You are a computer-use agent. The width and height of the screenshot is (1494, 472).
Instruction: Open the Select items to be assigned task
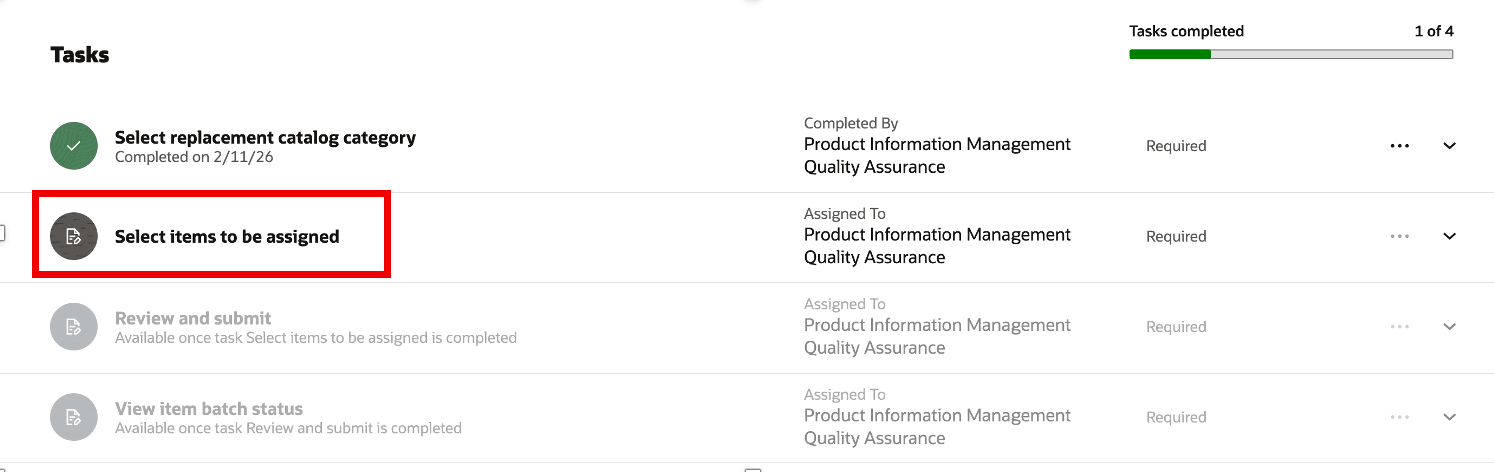coord(227,237)
